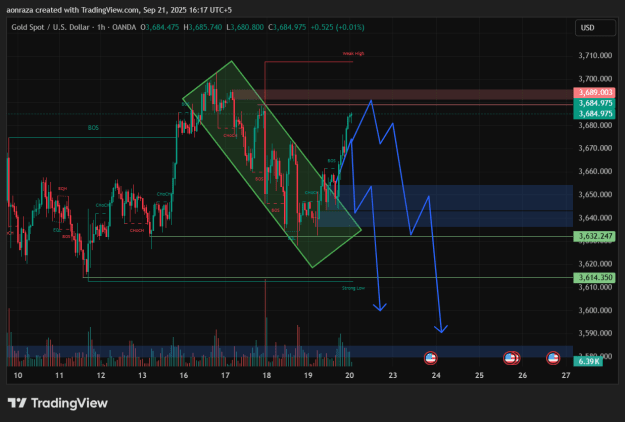Open the USD currency selector
Image resolution: width=625 pixels, height=422 pixels.
(595, 28)
